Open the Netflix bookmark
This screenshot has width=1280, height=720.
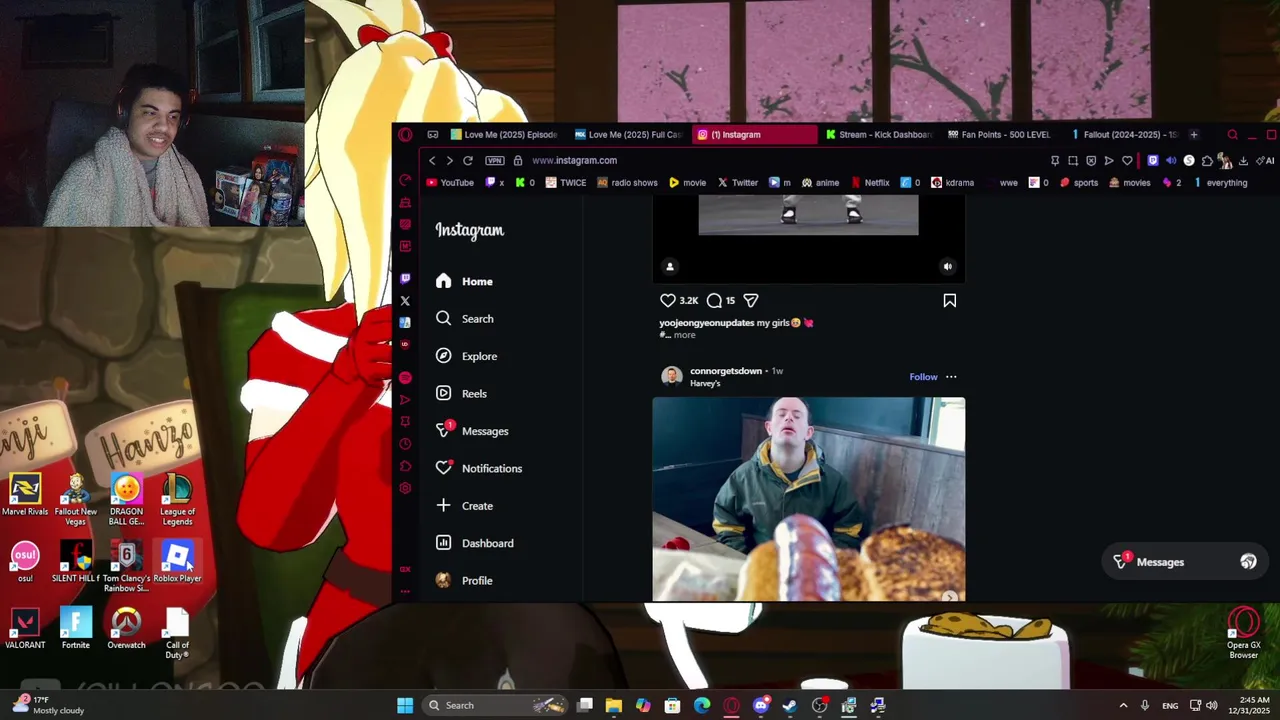coord(870,183)
